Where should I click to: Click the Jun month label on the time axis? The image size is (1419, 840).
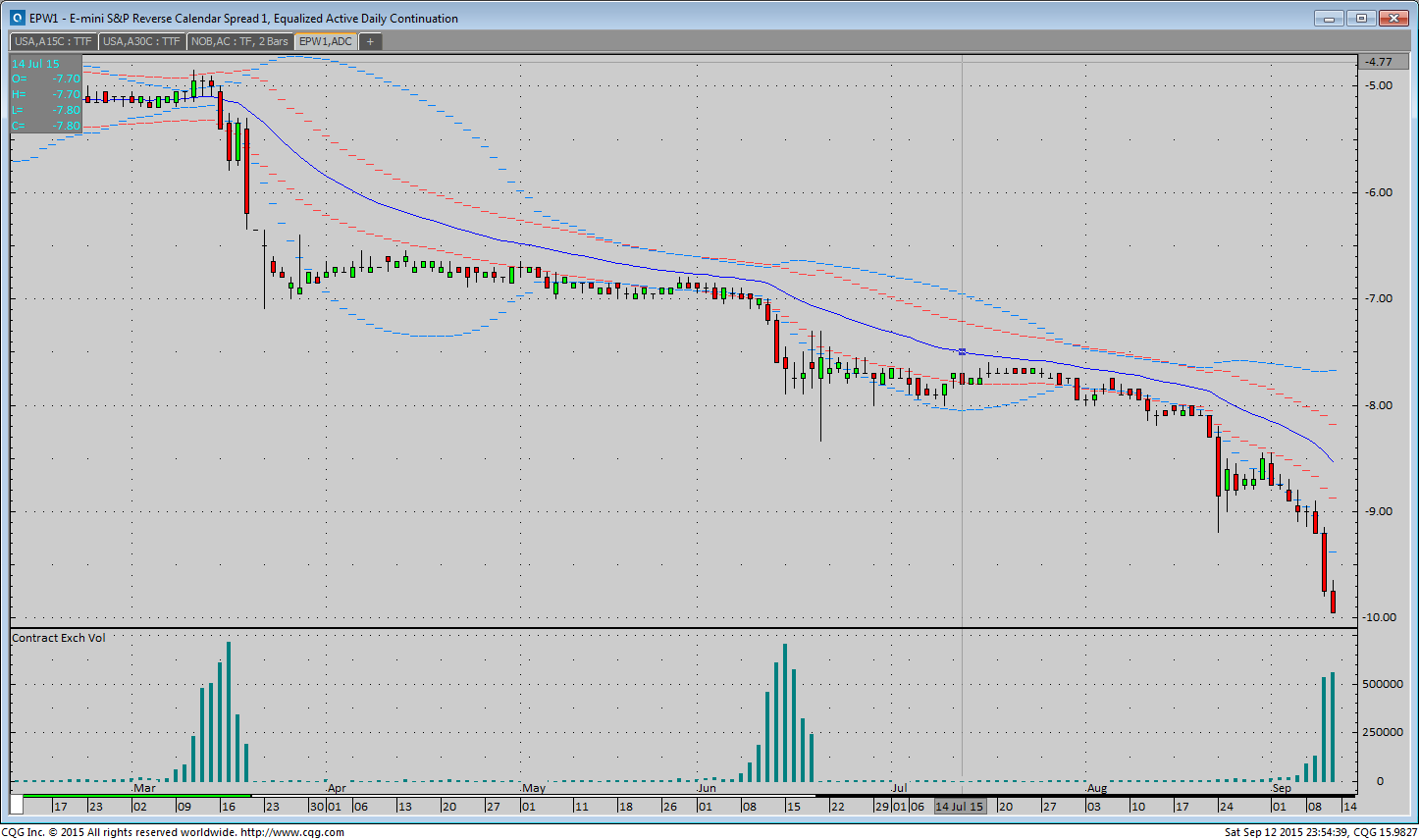click(707, 788)
